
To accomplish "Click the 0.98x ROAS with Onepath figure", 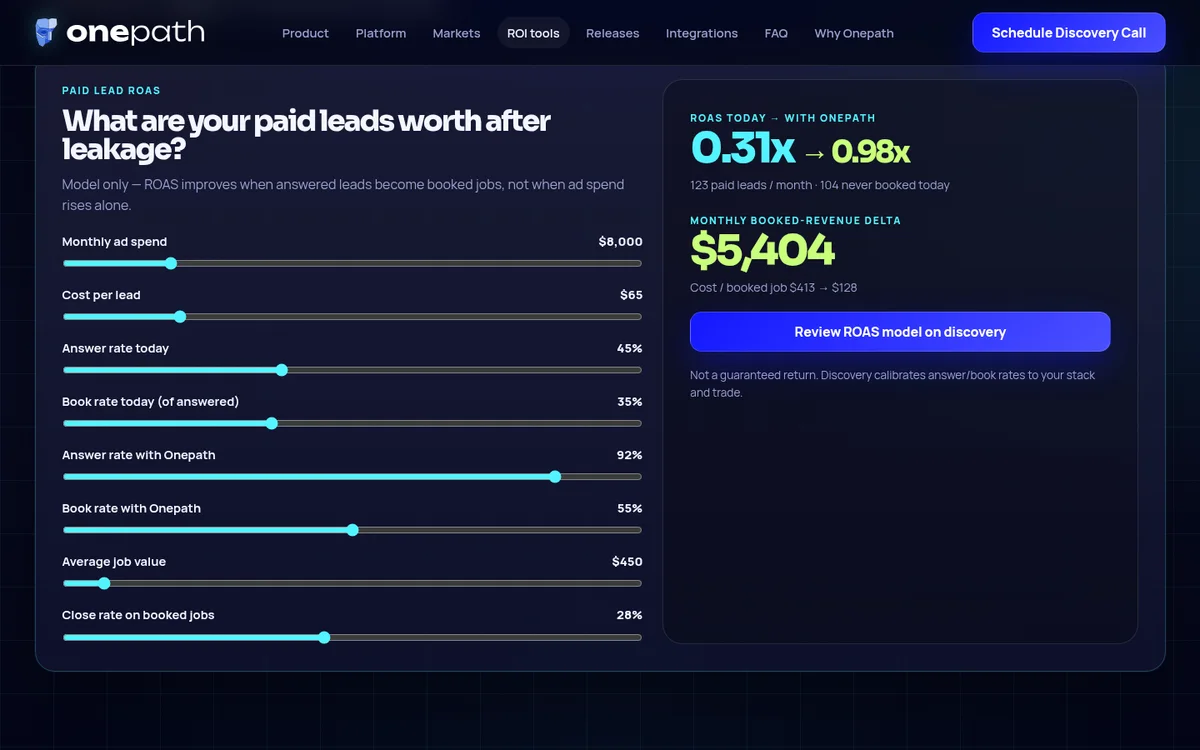I will click(871, 152).
